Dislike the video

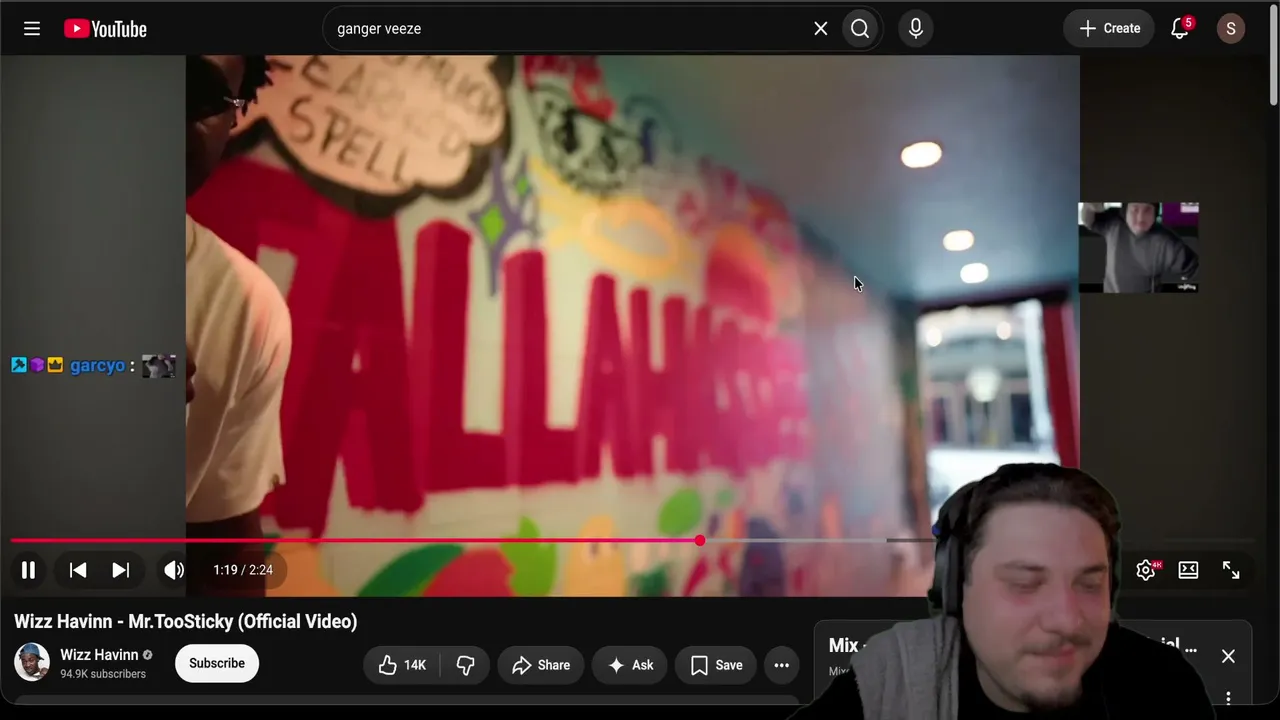(x=465, y=665)
